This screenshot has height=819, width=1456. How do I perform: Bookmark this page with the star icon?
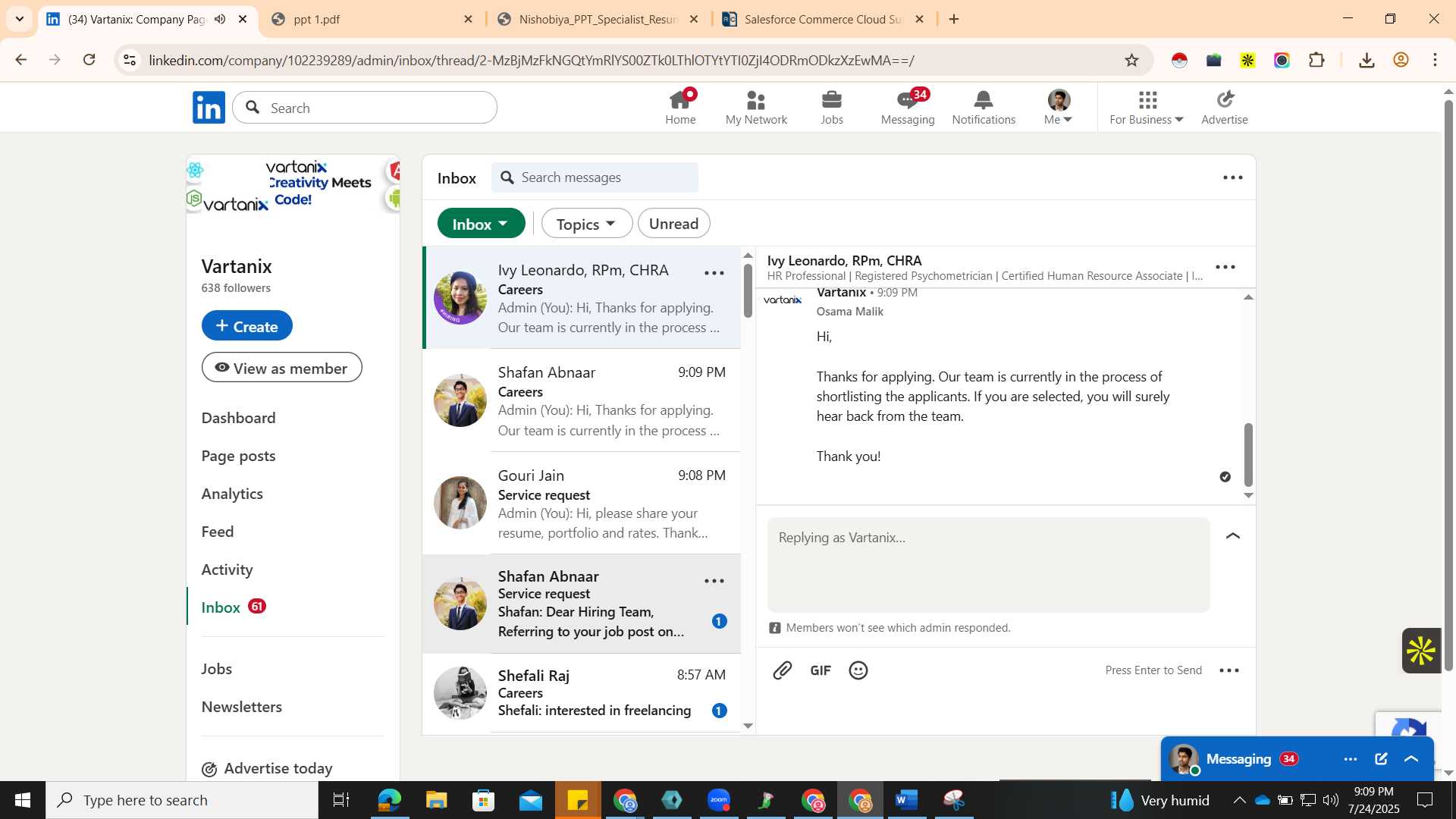tap(1131, 60)
